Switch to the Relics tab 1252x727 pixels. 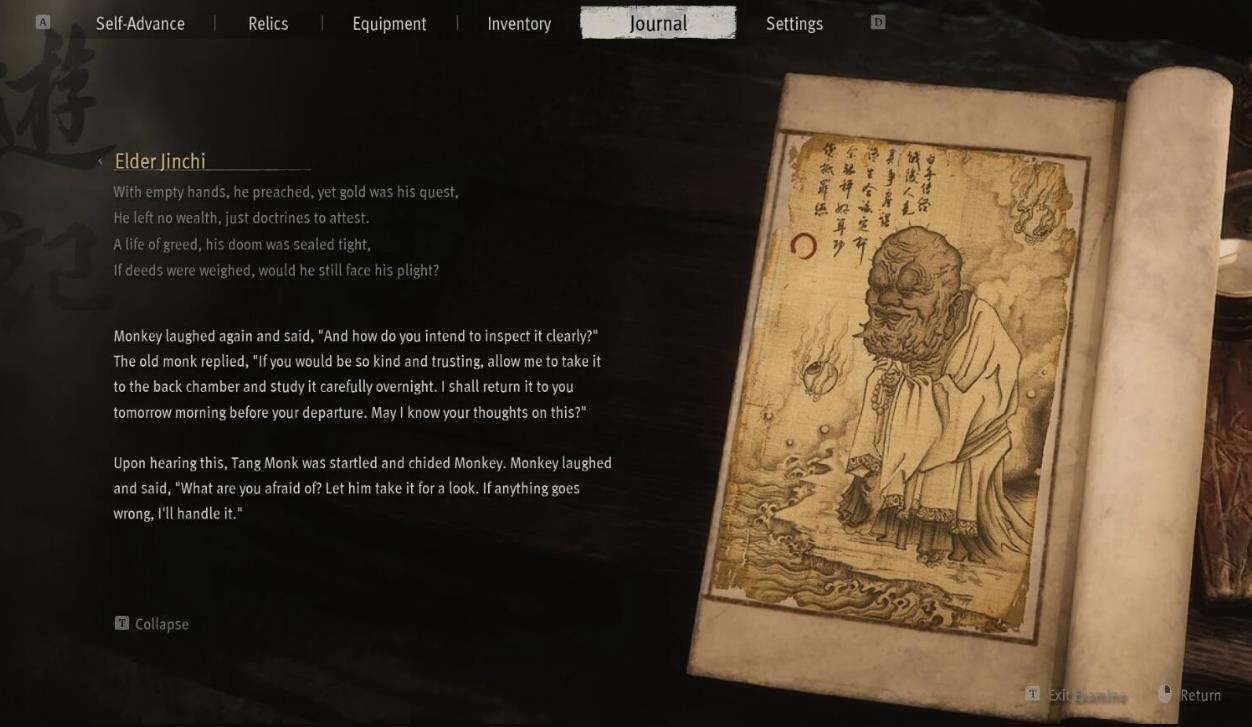(268, 23)
